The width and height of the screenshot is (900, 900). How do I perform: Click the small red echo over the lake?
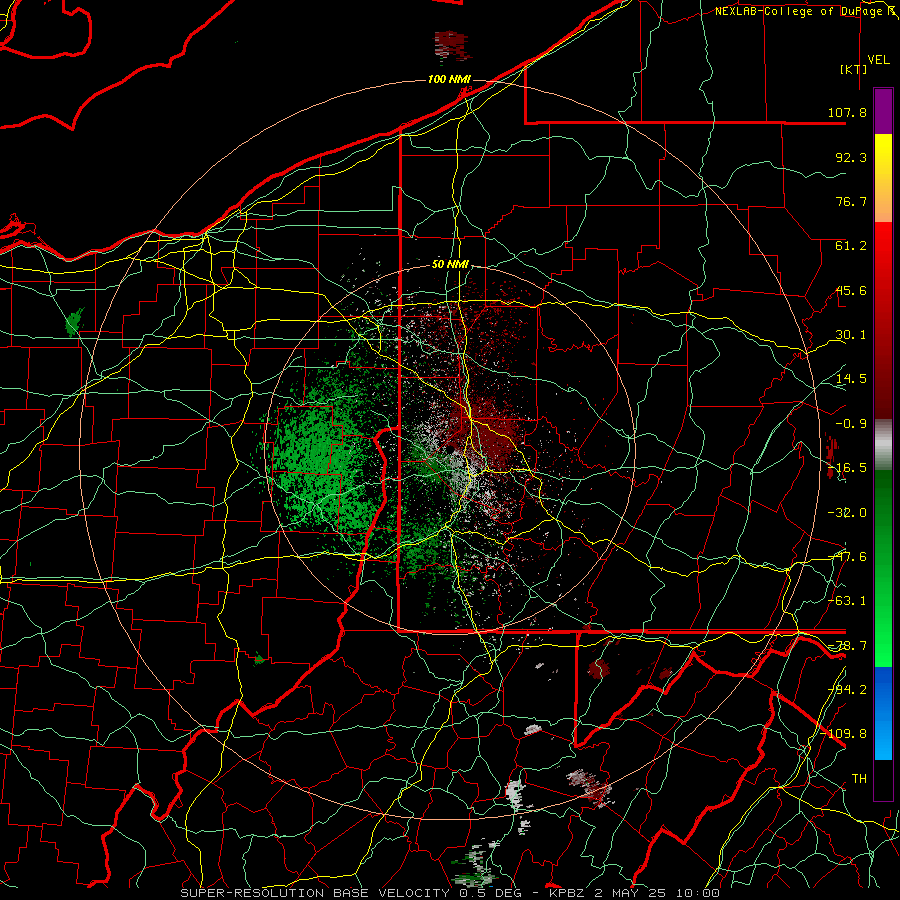[452, 45]
